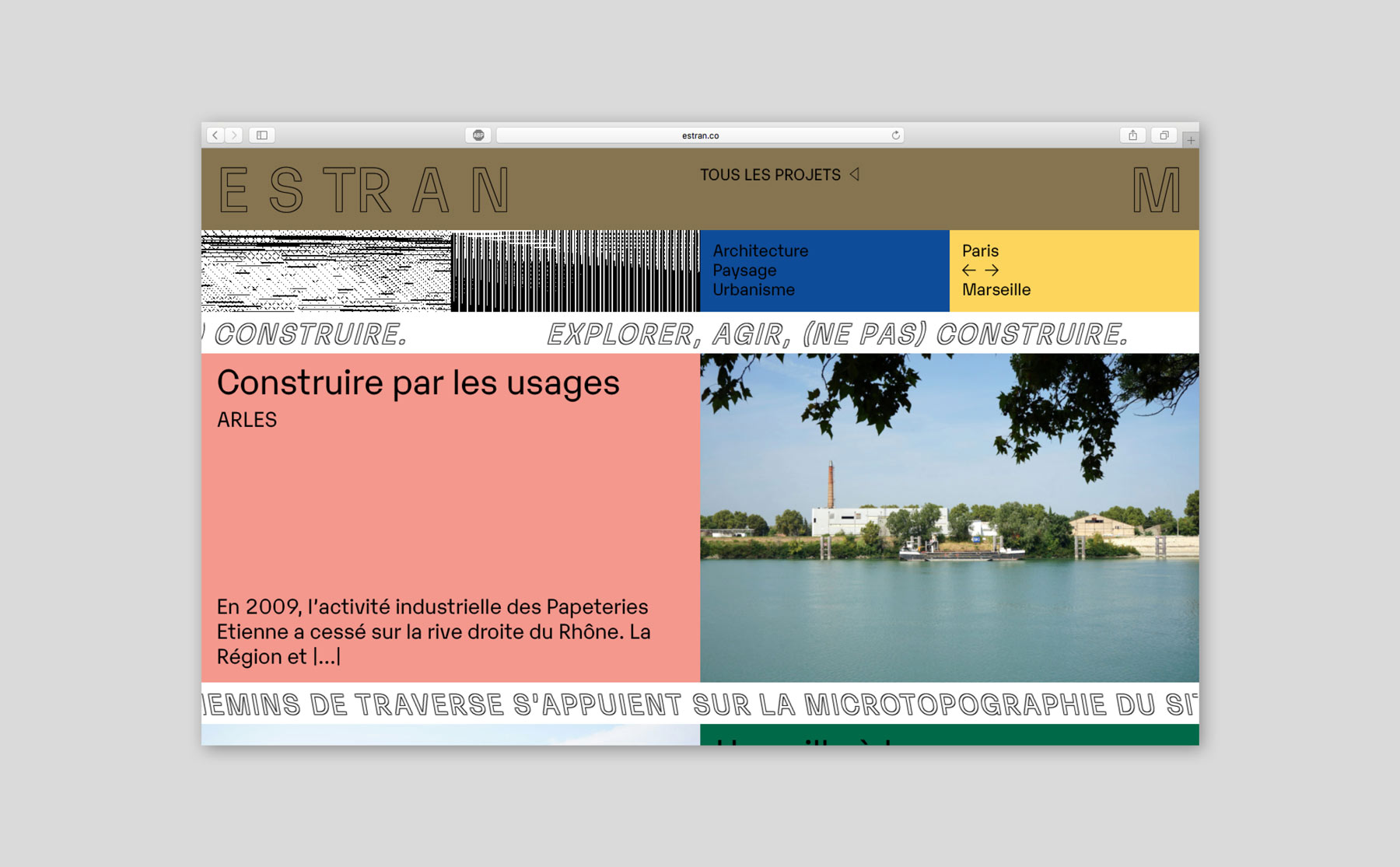The image size is (1400, 867).
Task: Select the Paysage category
Action: click(744, 271)
